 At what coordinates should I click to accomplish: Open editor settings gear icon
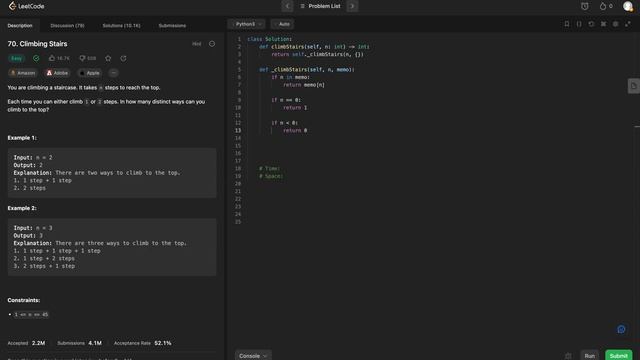[616, 24]
